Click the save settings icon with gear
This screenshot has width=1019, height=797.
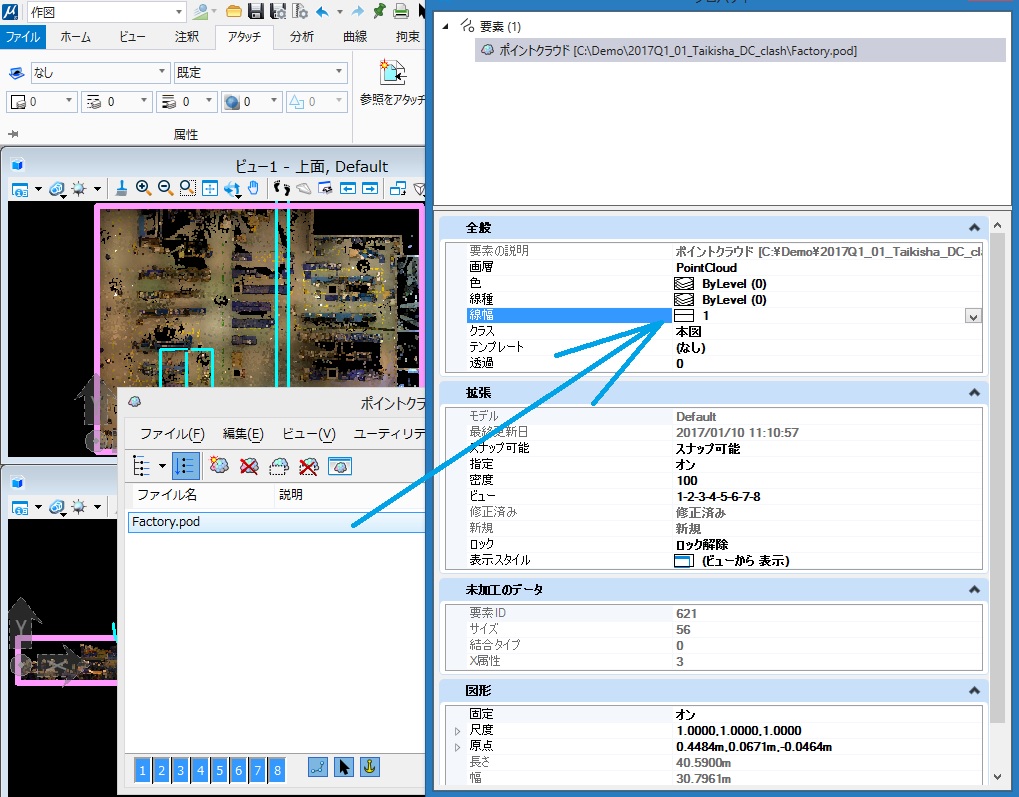tap(277, 11)
